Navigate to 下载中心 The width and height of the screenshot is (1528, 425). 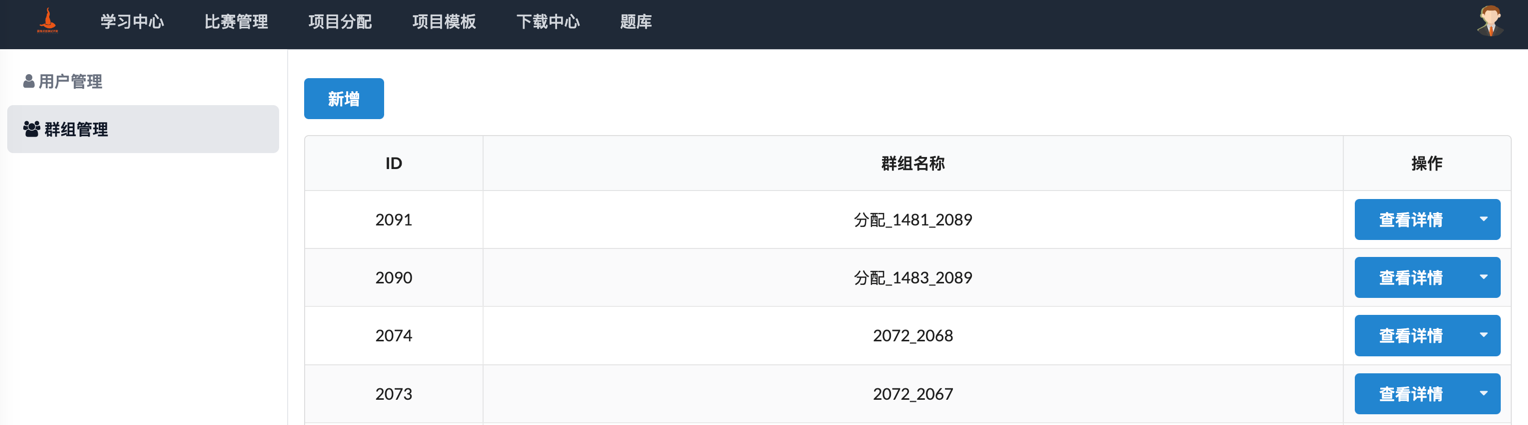(548, 22)
